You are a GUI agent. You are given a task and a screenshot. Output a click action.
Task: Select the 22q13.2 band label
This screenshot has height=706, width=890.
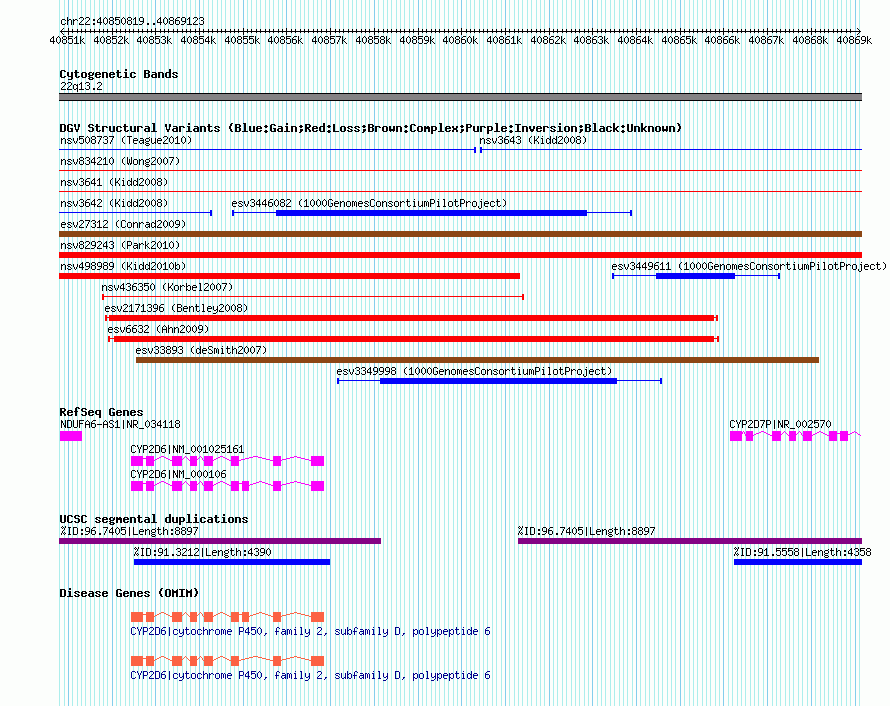pos(82,86)
